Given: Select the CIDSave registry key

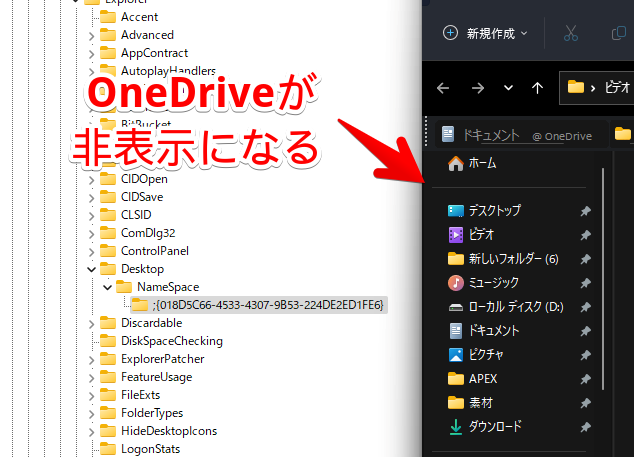Looking at the screenshot, I should 142,197.
